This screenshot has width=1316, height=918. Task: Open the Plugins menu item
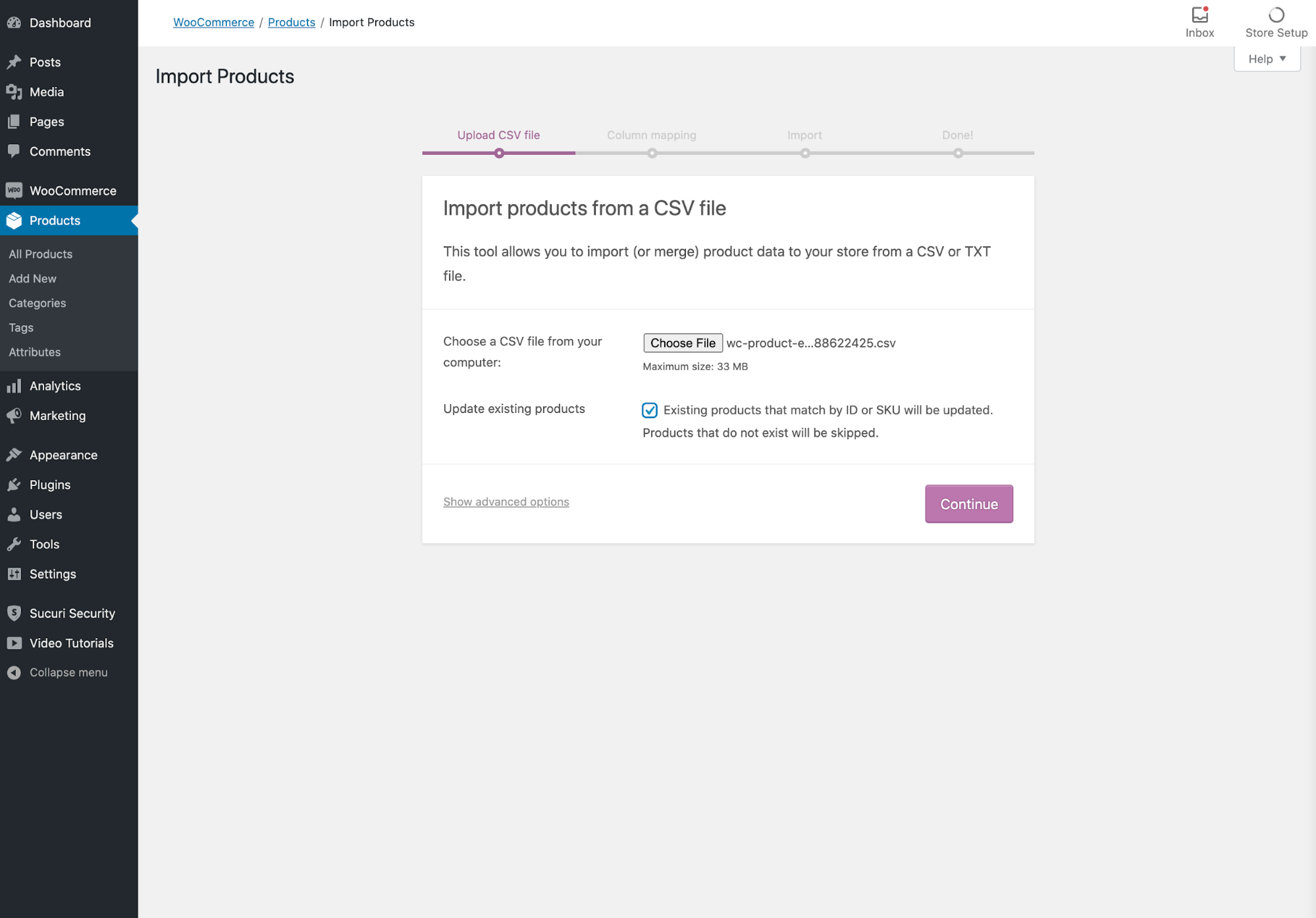(69, 485)
